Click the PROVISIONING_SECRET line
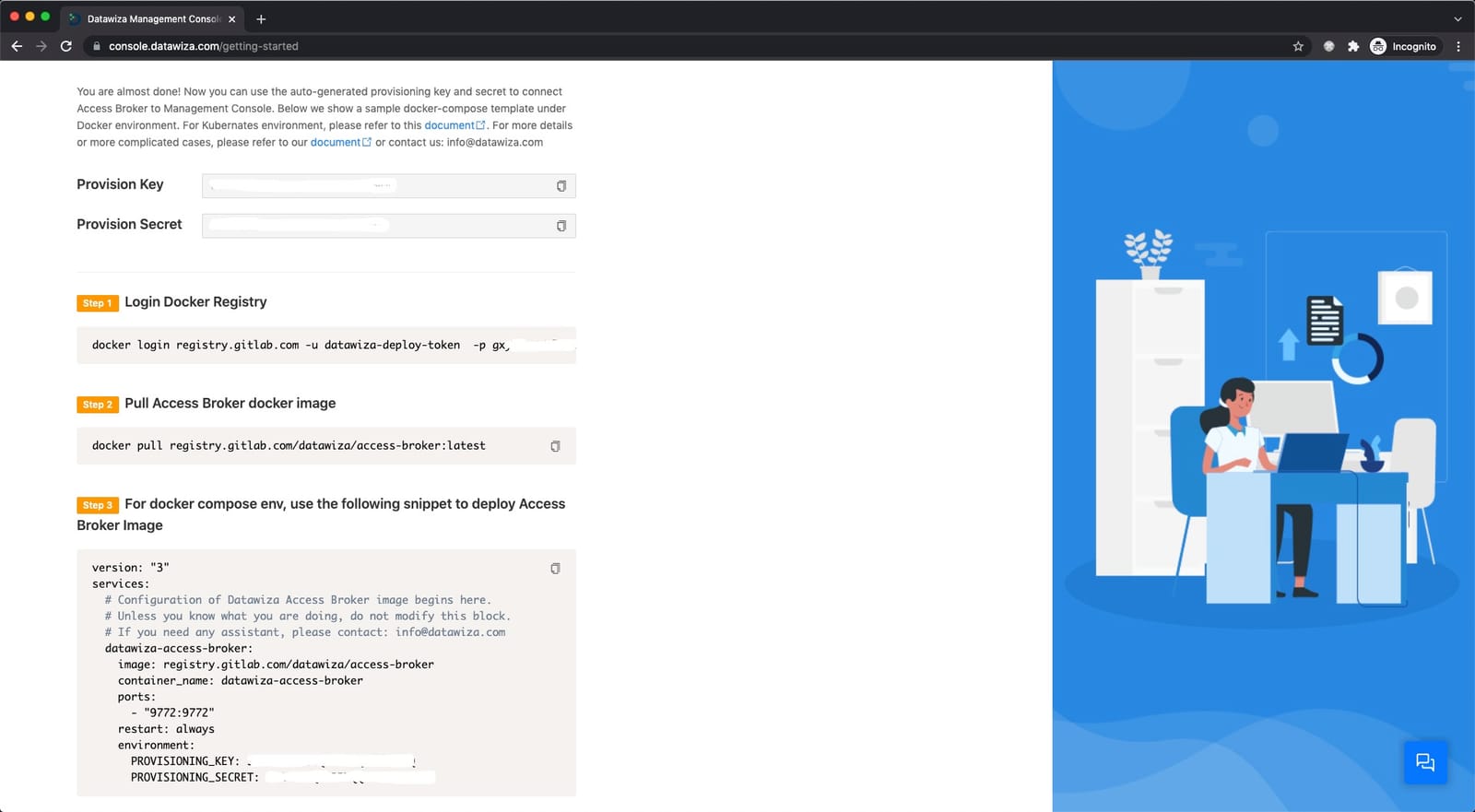This screenshot has height=812, width=1475. click(x=282, y=778)
